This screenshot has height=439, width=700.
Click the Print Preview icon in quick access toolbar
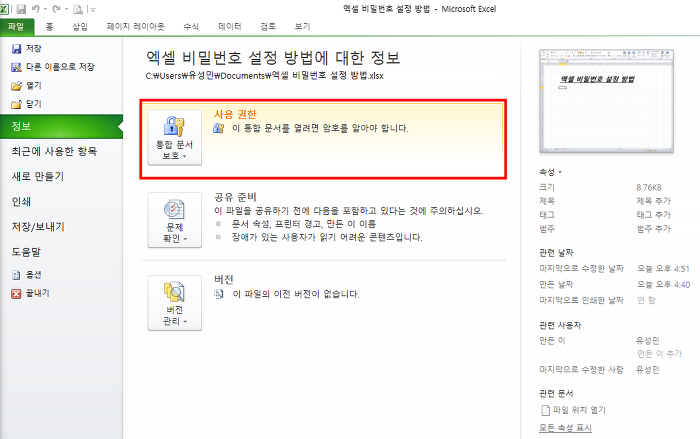pos(78,9)
